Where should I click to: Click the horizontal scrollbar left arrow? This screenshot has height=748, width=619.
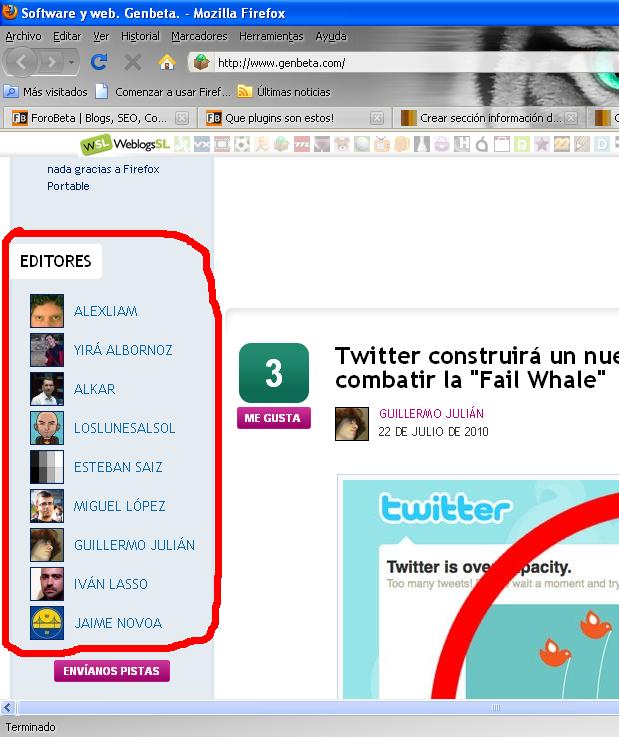[8, 707]
